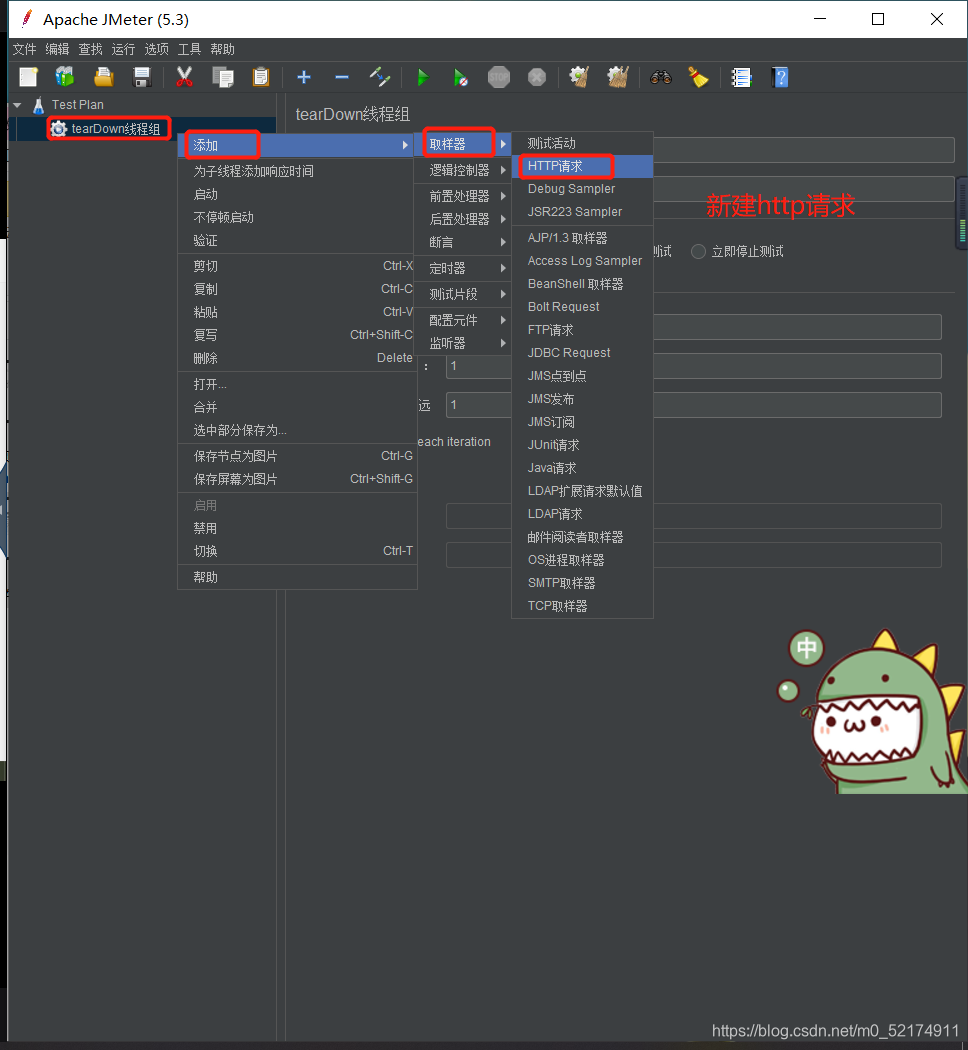Select the 立即停止测试 radio button

click(x=698, y=251)
